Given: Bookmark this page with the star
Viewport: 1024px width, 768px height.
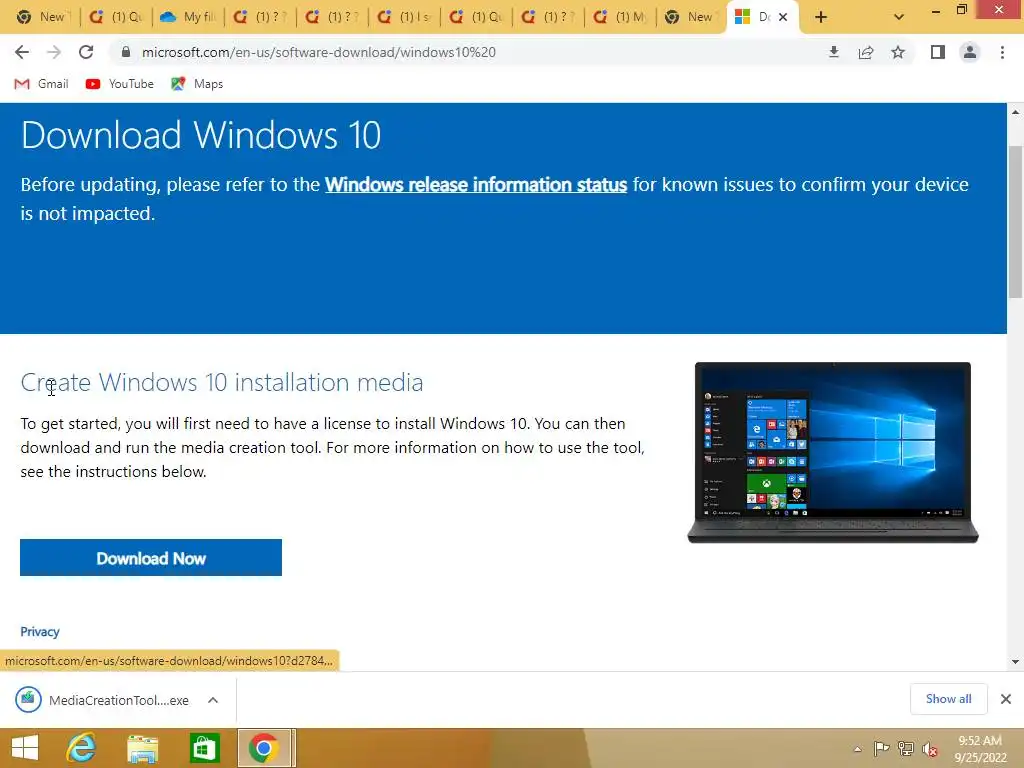Looking at the screenshot, I should [899, 52].
